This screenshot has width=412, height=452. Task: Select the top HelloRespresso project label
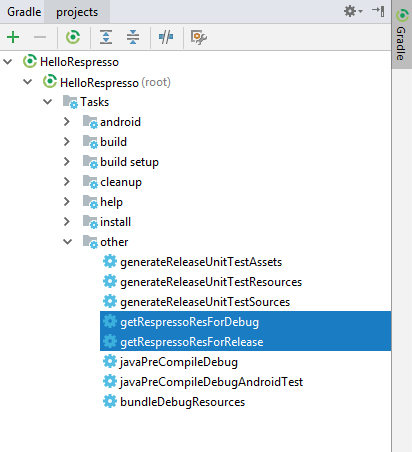click(79, 62)
